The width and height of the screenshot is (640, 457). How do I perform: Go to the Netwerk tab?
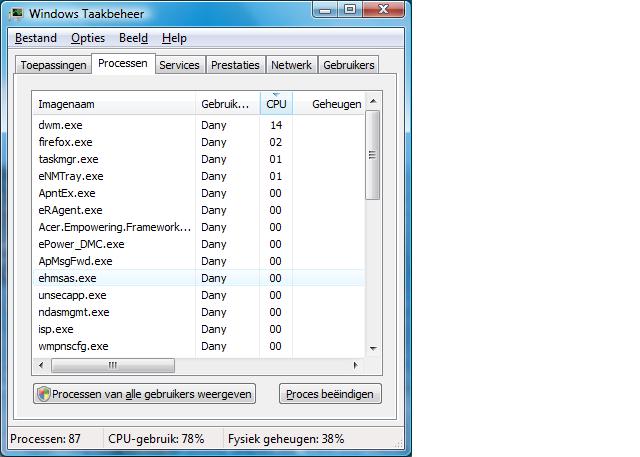pyautogui.click(x=291, y=65)
